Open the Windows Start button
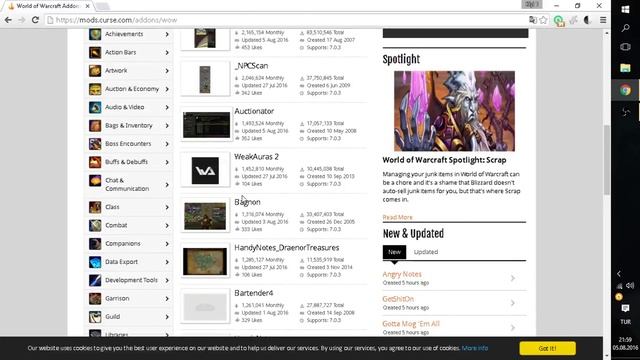Image resolution: width=640 pixels, height=360 pixels. (x=625, y=9)
